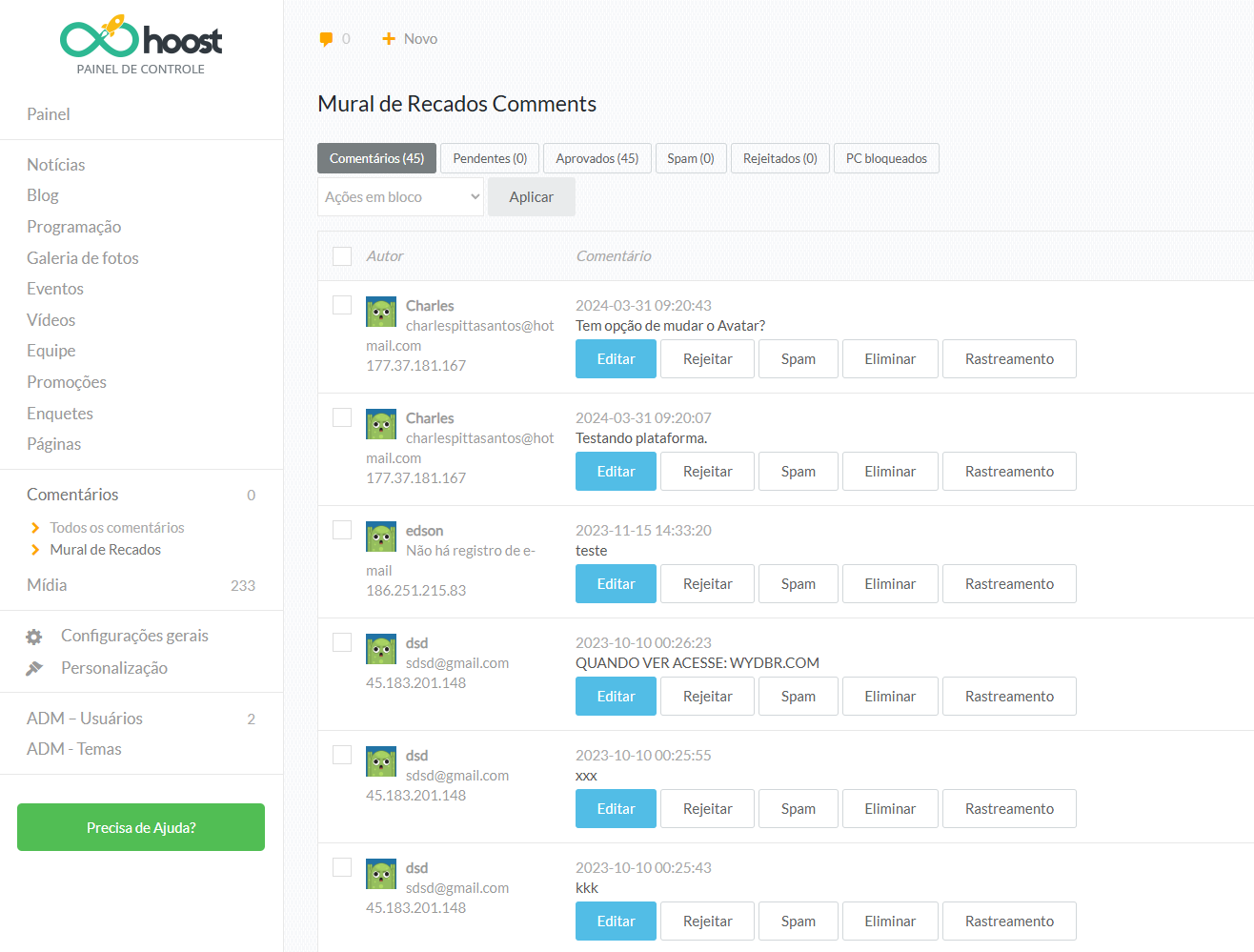Expand the Comentários section in the sidebar
Screen dimensions: 1254x952
[x=72, y=495]
